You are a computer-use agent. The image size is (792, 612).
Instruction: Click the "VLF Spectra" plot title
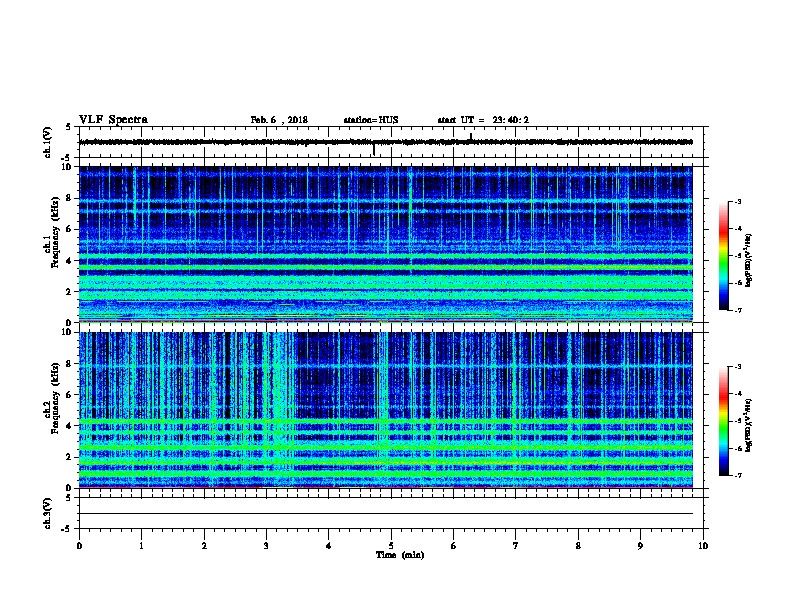coord(113,120)
